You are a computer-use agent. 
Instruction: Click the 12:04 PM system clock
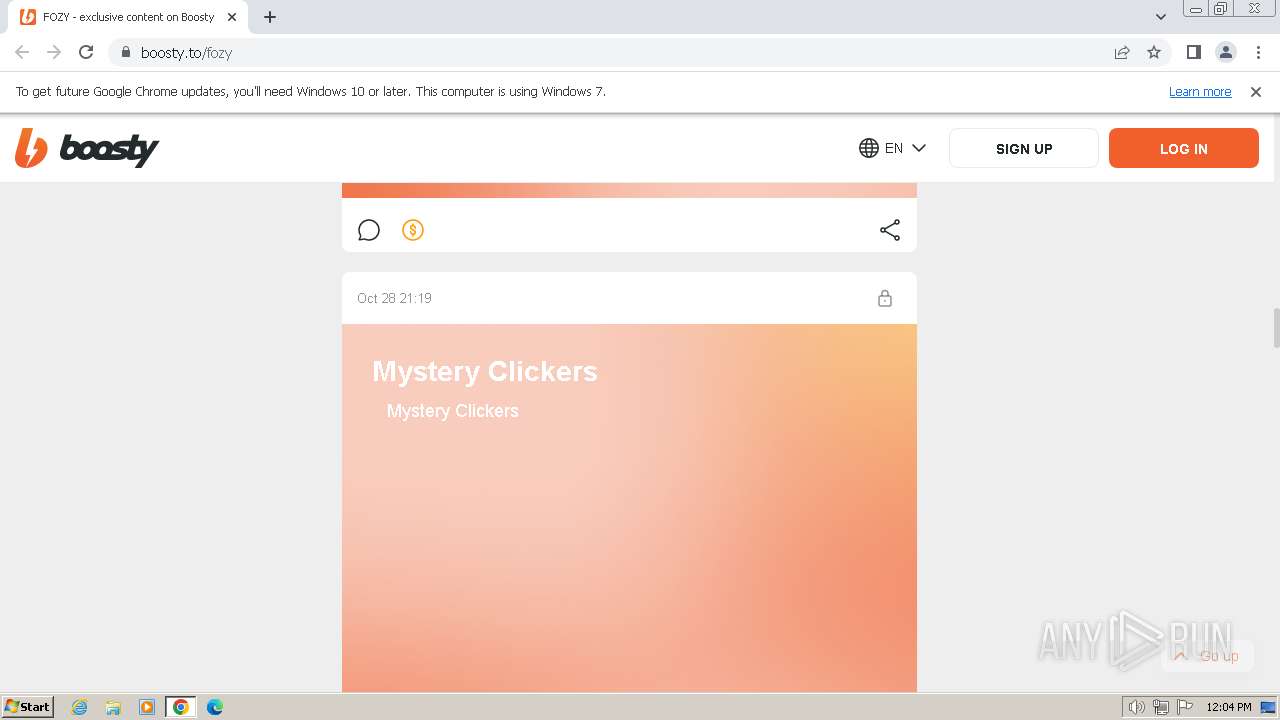(x=1229, y=707)
